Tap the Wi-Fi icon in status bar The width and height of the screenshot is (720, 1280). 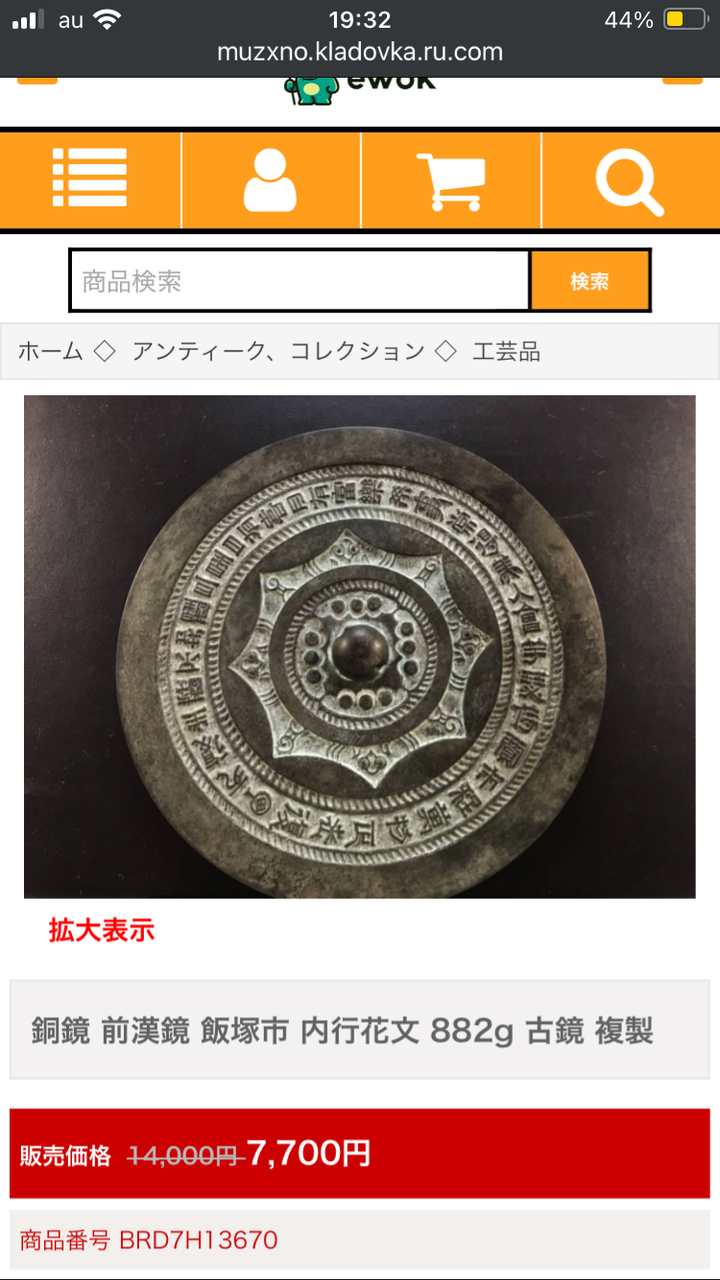pos(107,19)
